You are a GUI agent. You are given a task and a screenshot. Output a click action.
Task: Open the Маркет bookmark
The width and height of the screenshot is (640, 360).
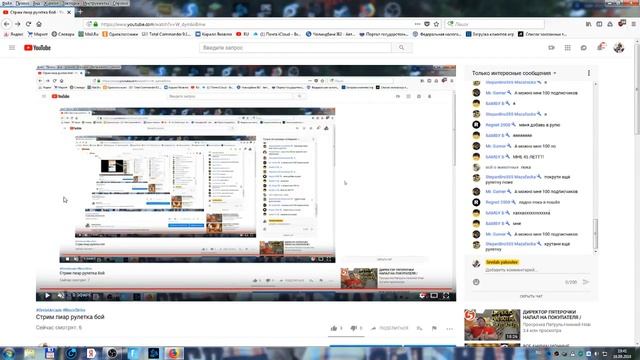pyautogui.click(x=37, y=34)
